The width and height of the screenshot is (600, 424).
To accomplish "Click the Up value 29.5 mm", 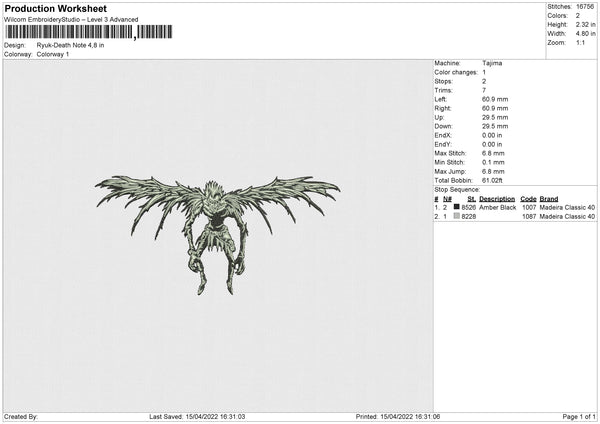I will [x=495, y=117].
